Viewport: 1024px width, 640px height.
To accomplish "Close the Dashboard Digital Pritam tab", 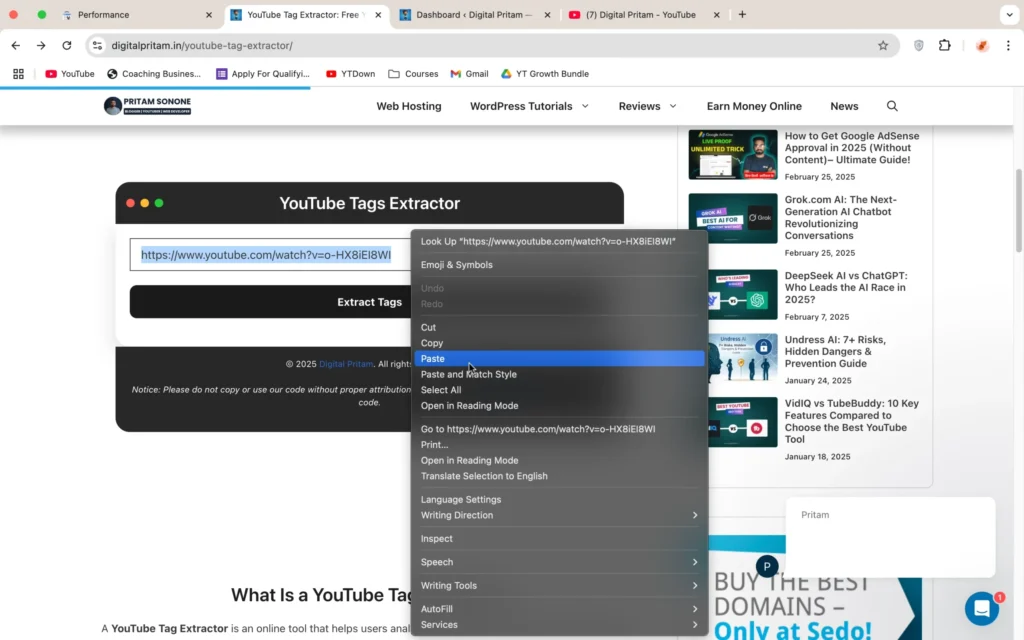I will click(547, 14).
